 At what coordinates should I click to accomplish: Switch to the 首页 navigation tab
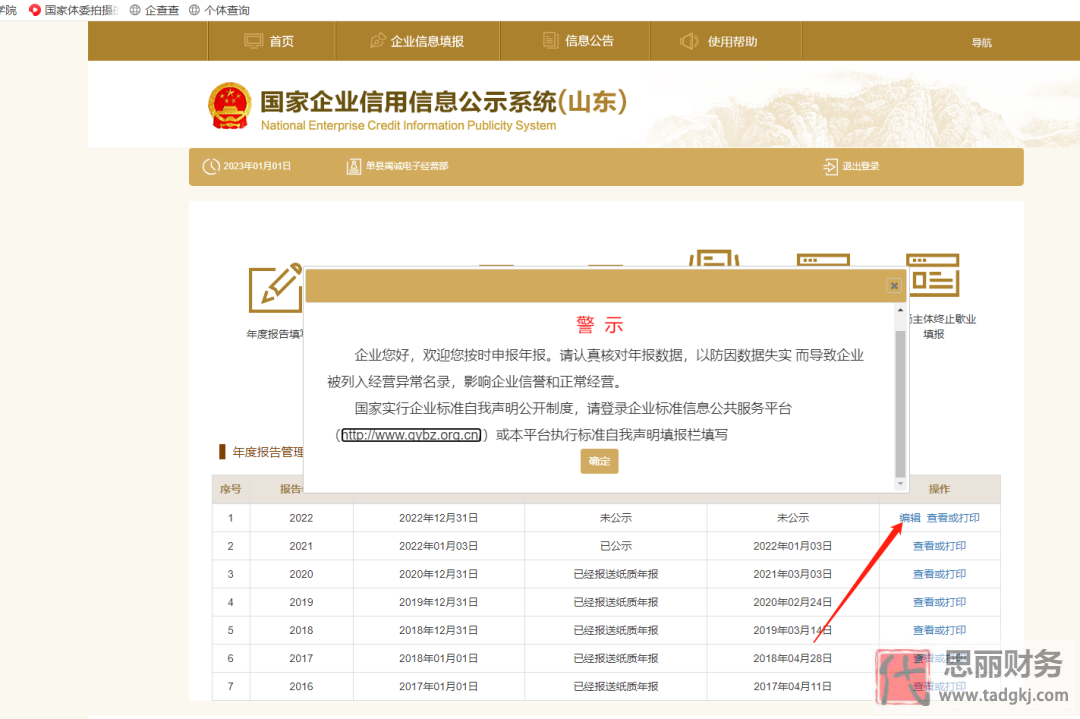click(270, 40)
